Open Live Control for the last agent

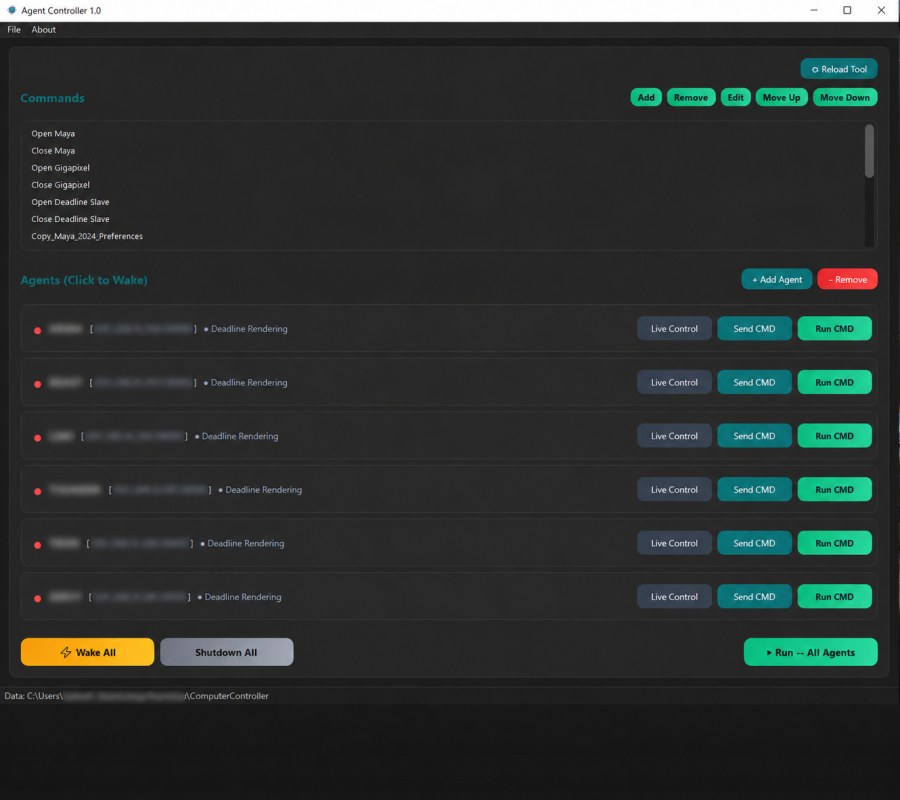(x=674, y=597)
